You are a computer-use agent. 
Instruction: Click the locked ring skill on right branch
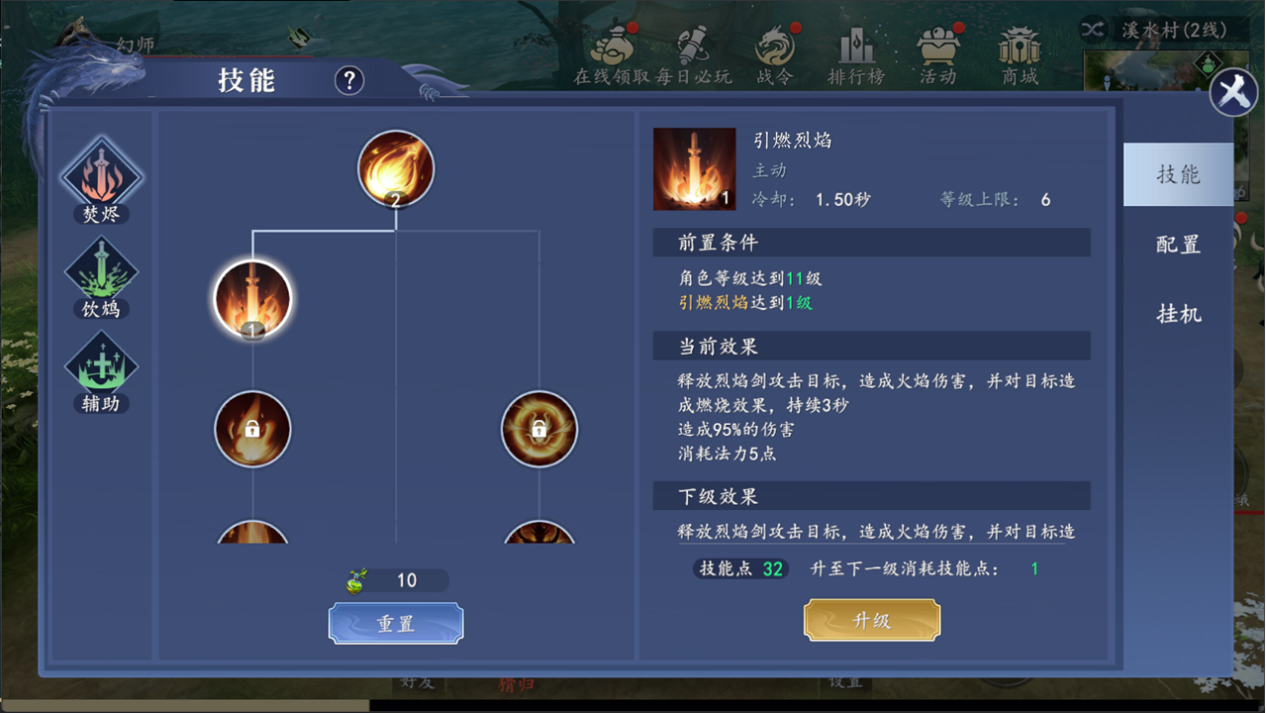tap(539, 429)
